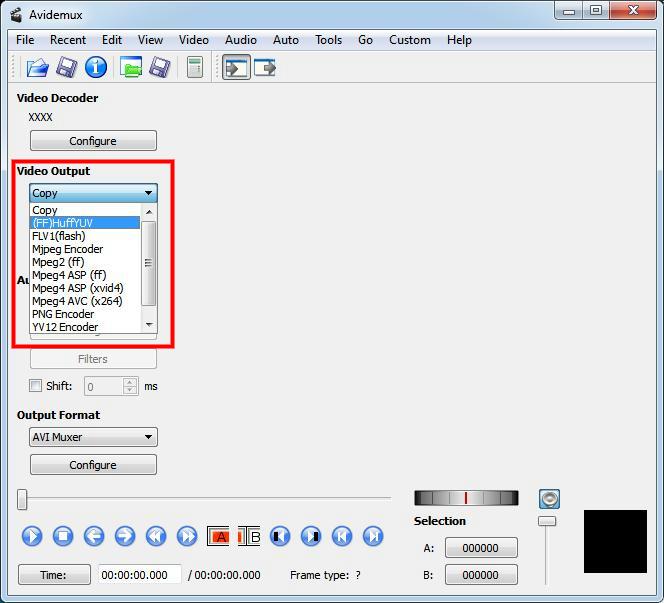Click the volume slider handle
This screenshot has width=664, height=603.
coord(547,521)
